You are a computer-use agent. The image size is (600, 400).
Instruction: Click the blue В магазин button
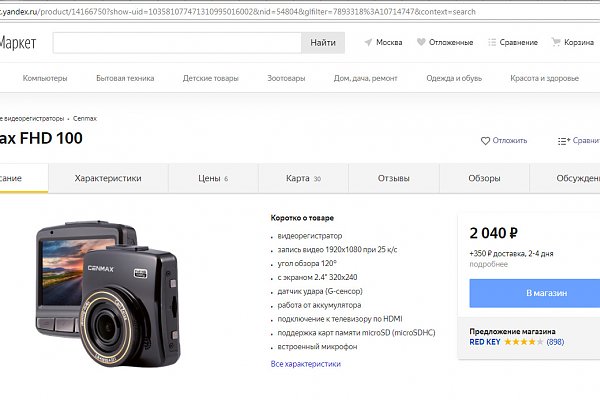[546, 294]
